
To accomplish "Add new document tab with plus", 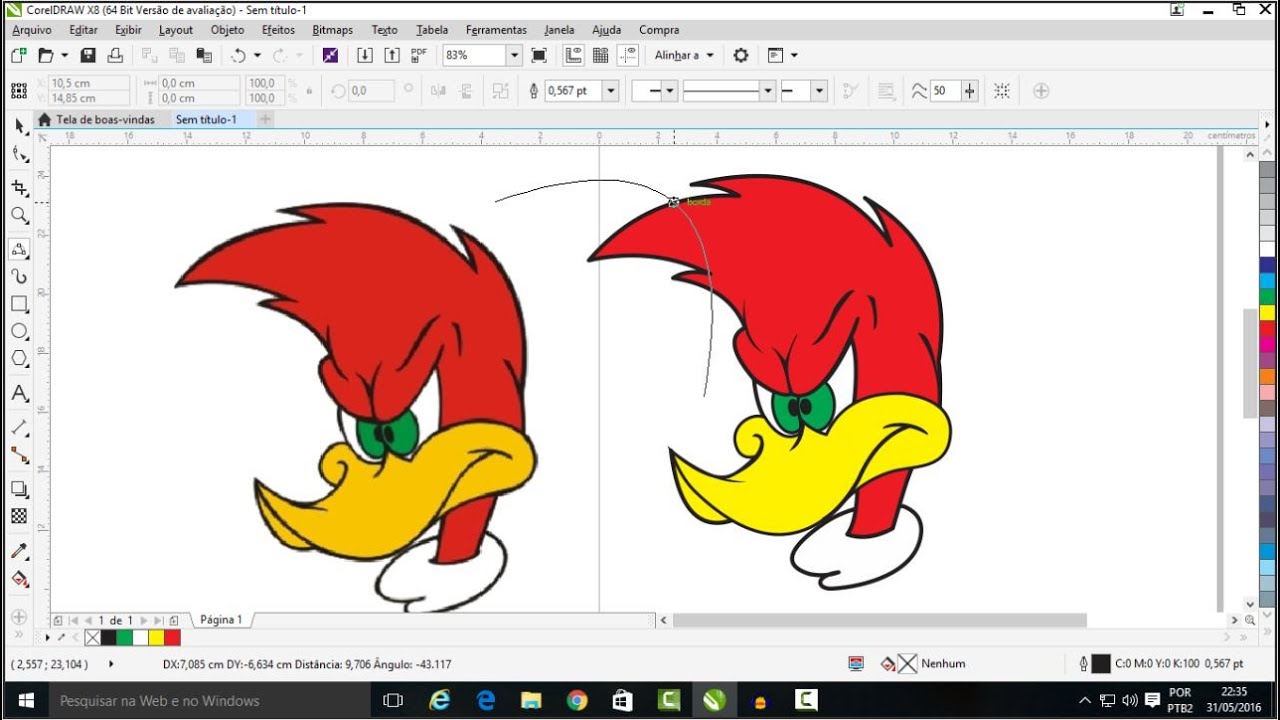I will click(265, 119).
